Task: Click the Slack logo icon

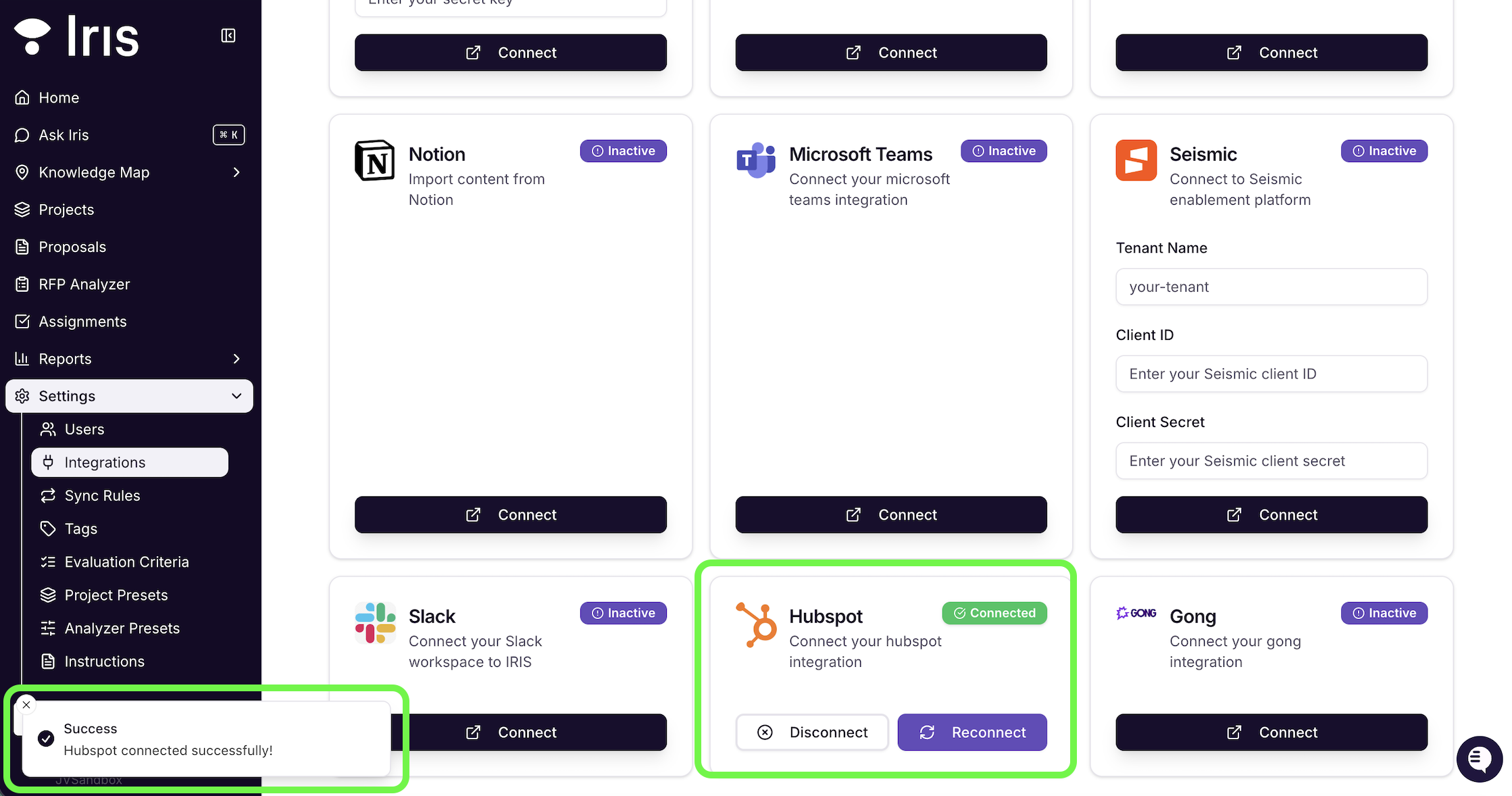Action: click(x=375, y=623)
